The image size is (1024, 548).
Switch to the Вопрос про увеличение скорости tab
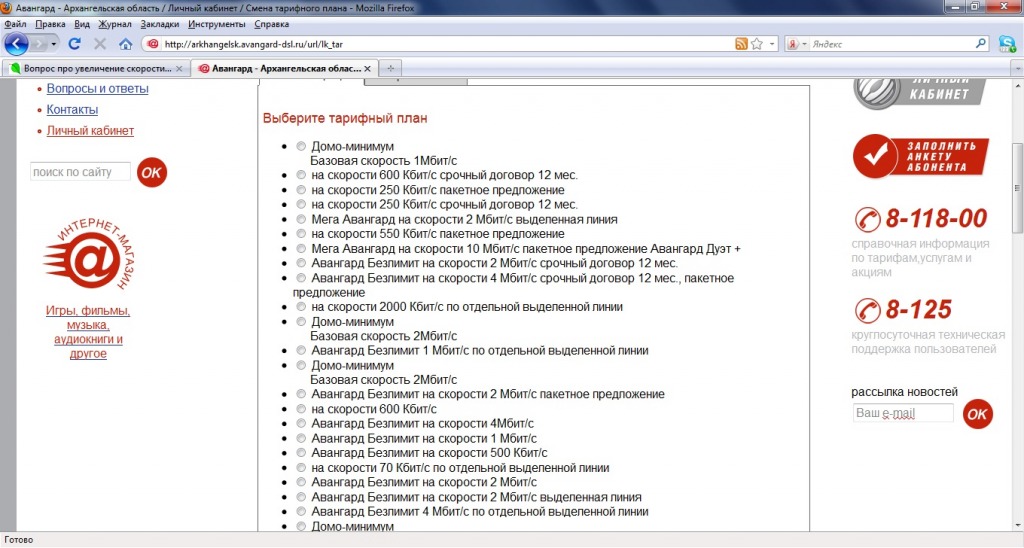pos(97,68)
